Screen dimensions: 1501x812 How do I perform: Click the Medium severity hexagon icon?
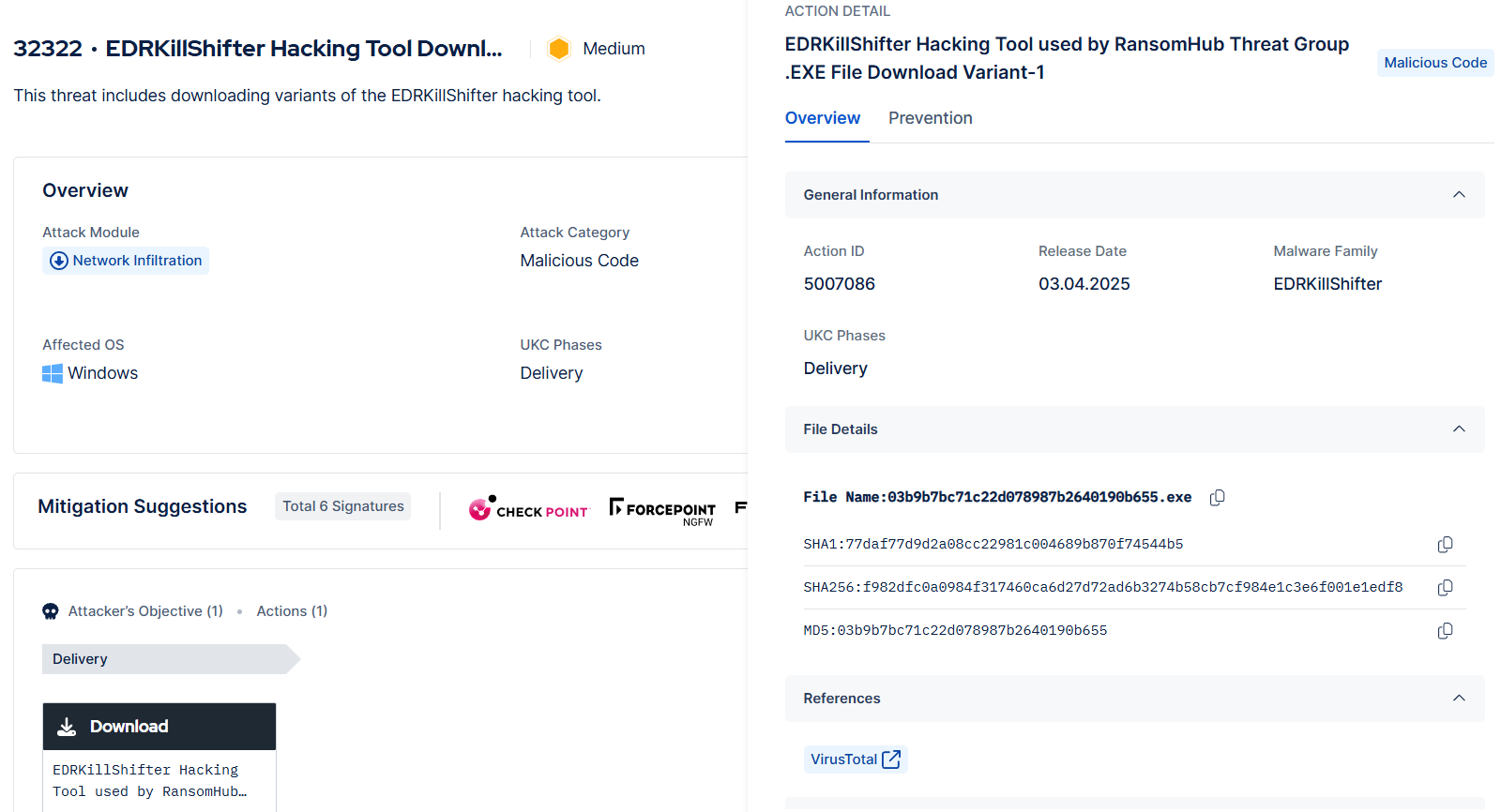click(559, 49)
